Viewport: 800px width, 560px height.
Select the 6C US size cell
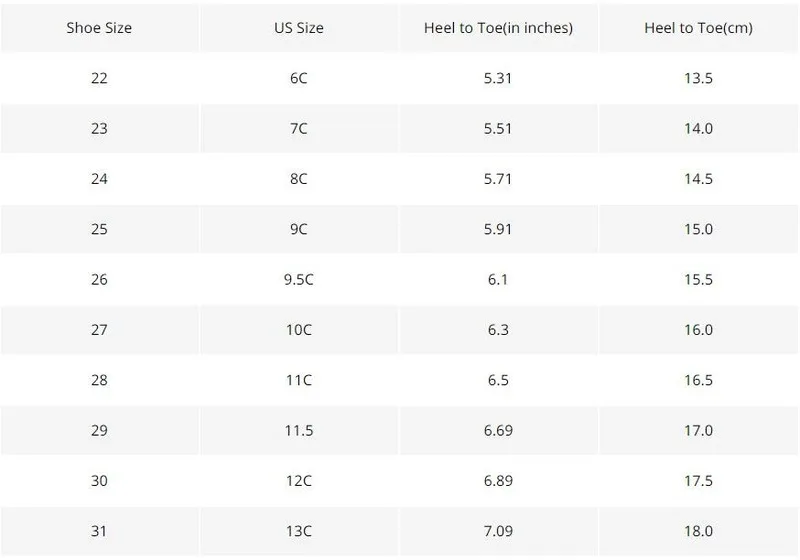[x=299, y=79]
